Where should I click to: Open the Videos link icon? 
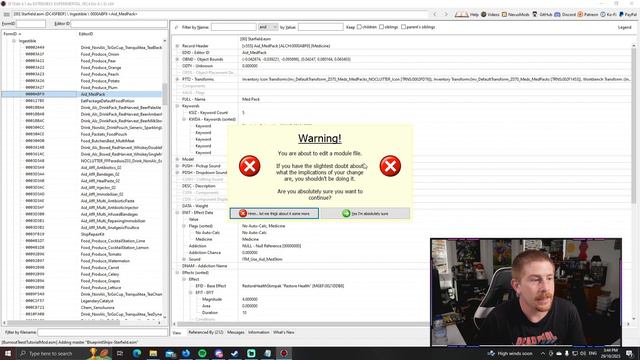click(484, 14)
